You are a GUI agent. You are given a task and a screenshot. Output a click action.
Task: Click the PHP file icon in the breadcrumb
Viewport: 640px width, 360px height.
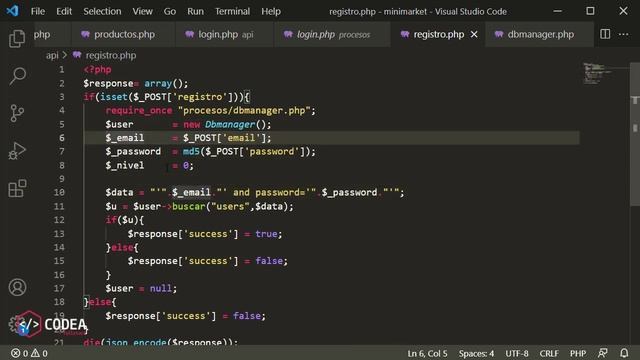(x=77, y=55)
